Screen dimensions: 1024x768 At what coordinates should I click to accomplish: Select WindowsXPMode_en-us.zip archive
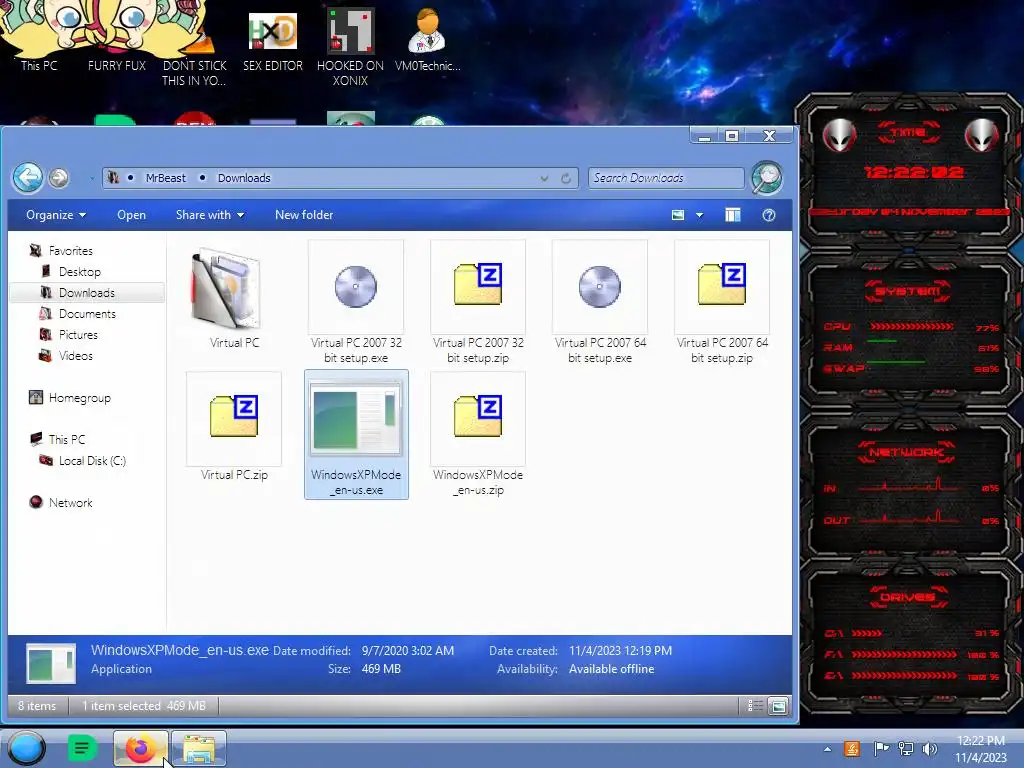[x=478, y=434]
